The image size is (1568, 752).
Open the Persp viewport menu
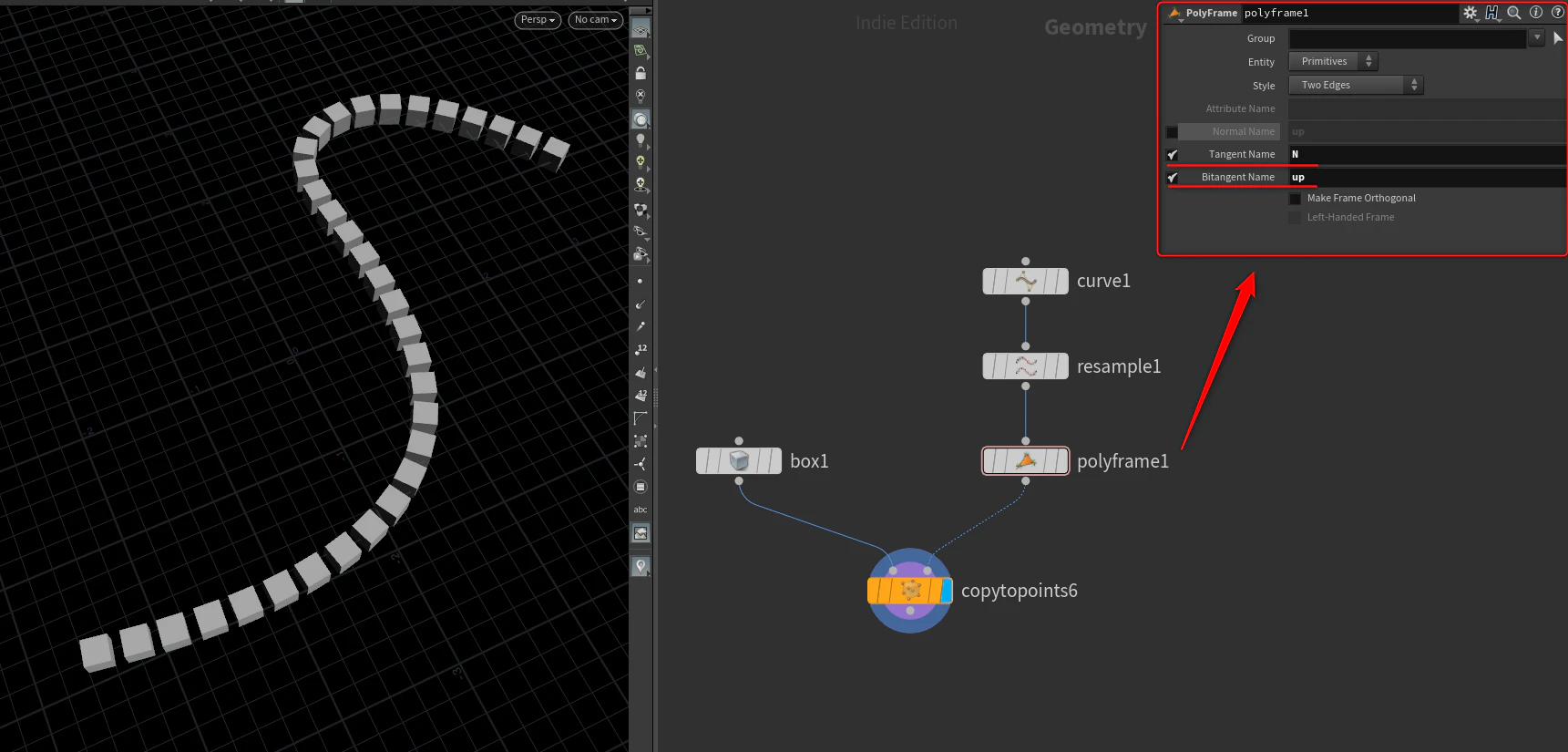(x=538, y=20)
